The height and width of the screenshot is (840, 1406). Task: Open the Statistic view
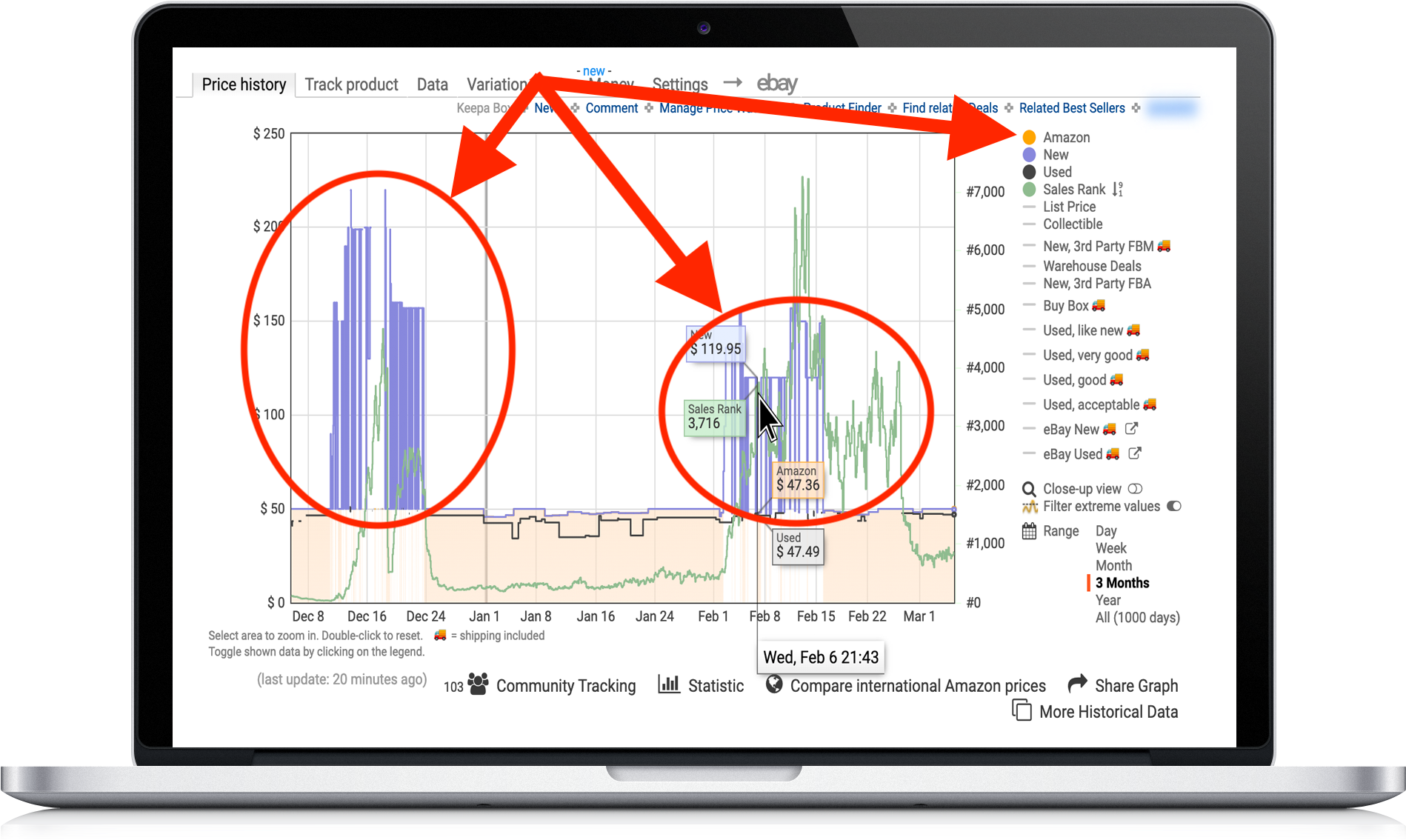pos(716,686)
